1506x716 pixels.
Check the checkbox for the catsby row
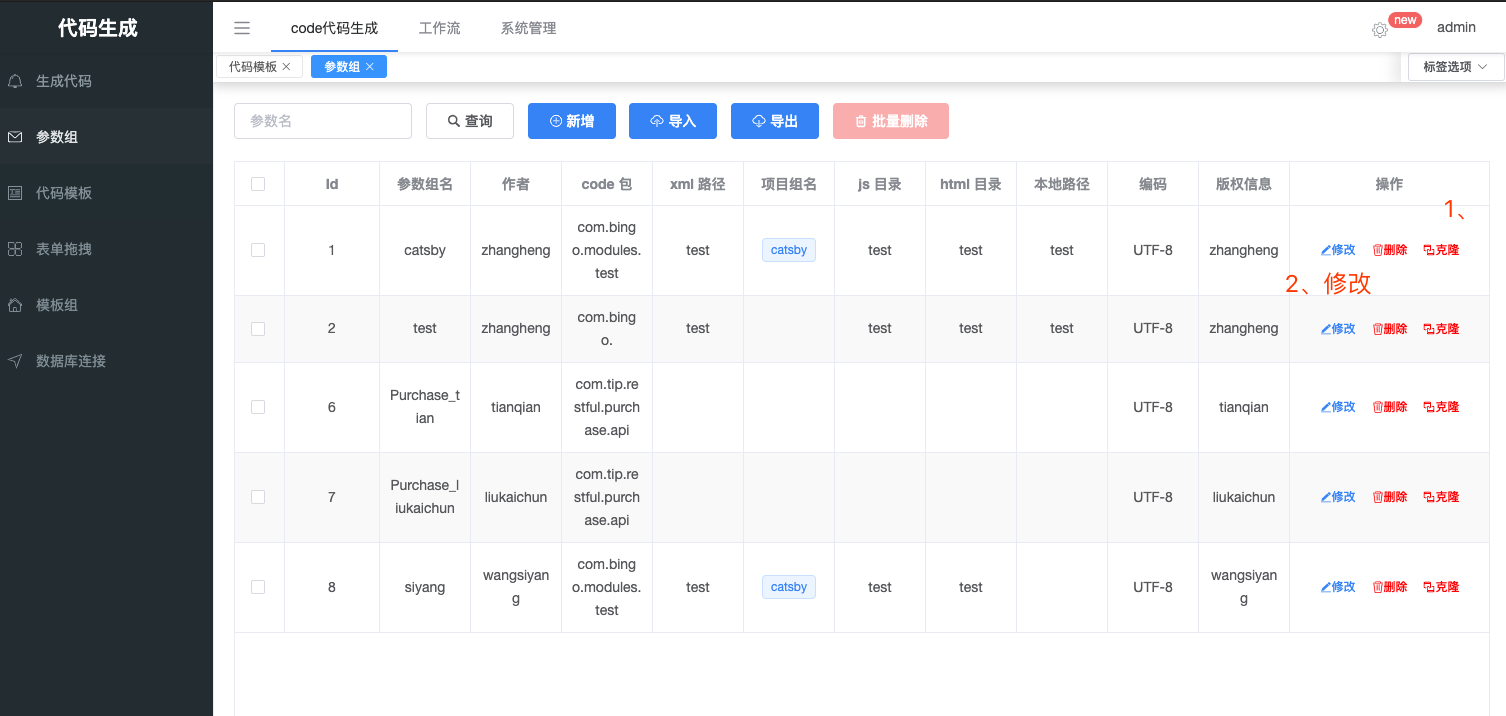[258, 250]
